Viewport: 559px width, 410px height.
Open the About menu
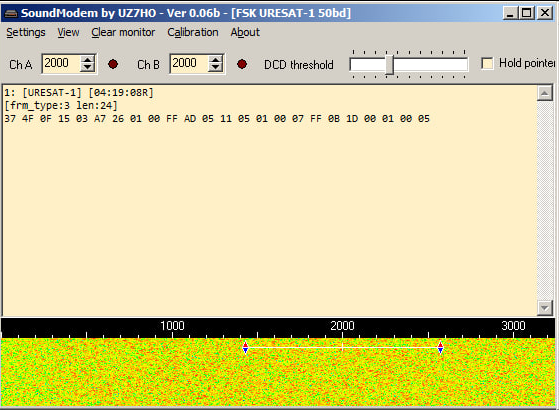click(245, 32)
